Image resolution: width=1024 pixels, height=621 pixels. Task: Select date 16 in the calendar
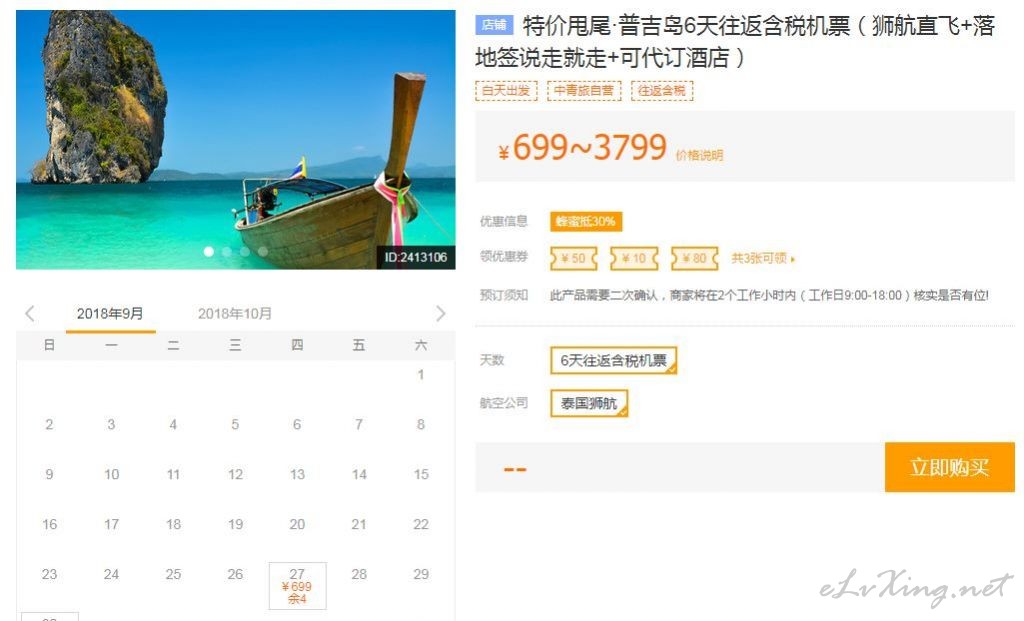[x=49, y=524]
